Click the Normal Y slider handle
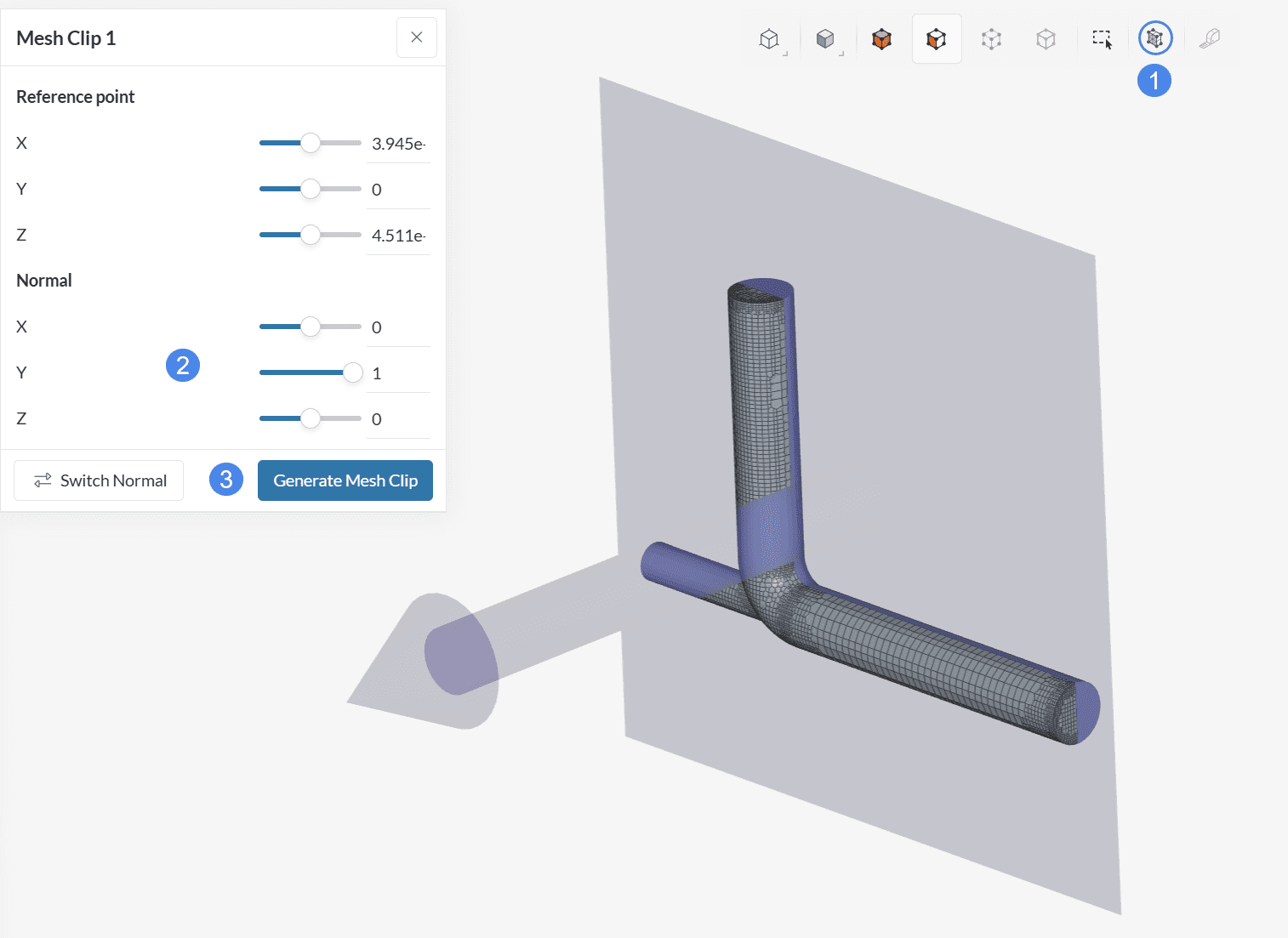1288x938 pixels. (352, 372)
